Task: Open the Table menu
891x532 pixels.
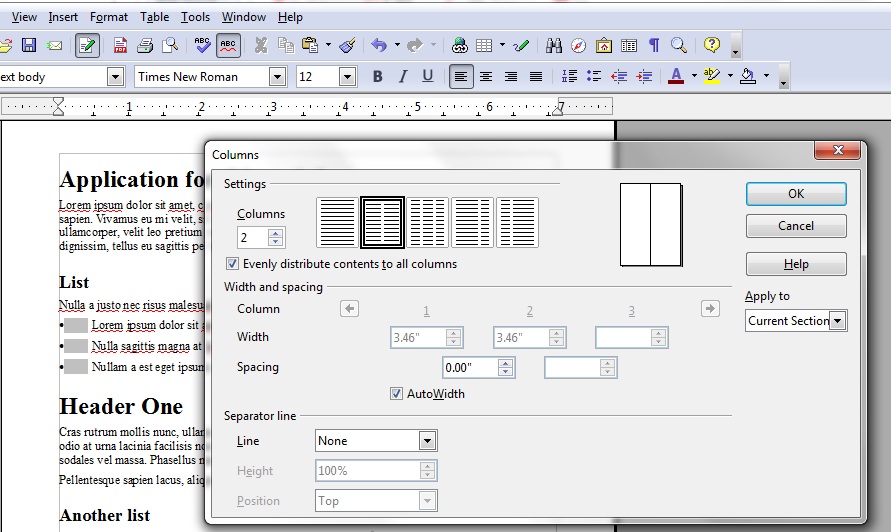Action: pos(154,17)
